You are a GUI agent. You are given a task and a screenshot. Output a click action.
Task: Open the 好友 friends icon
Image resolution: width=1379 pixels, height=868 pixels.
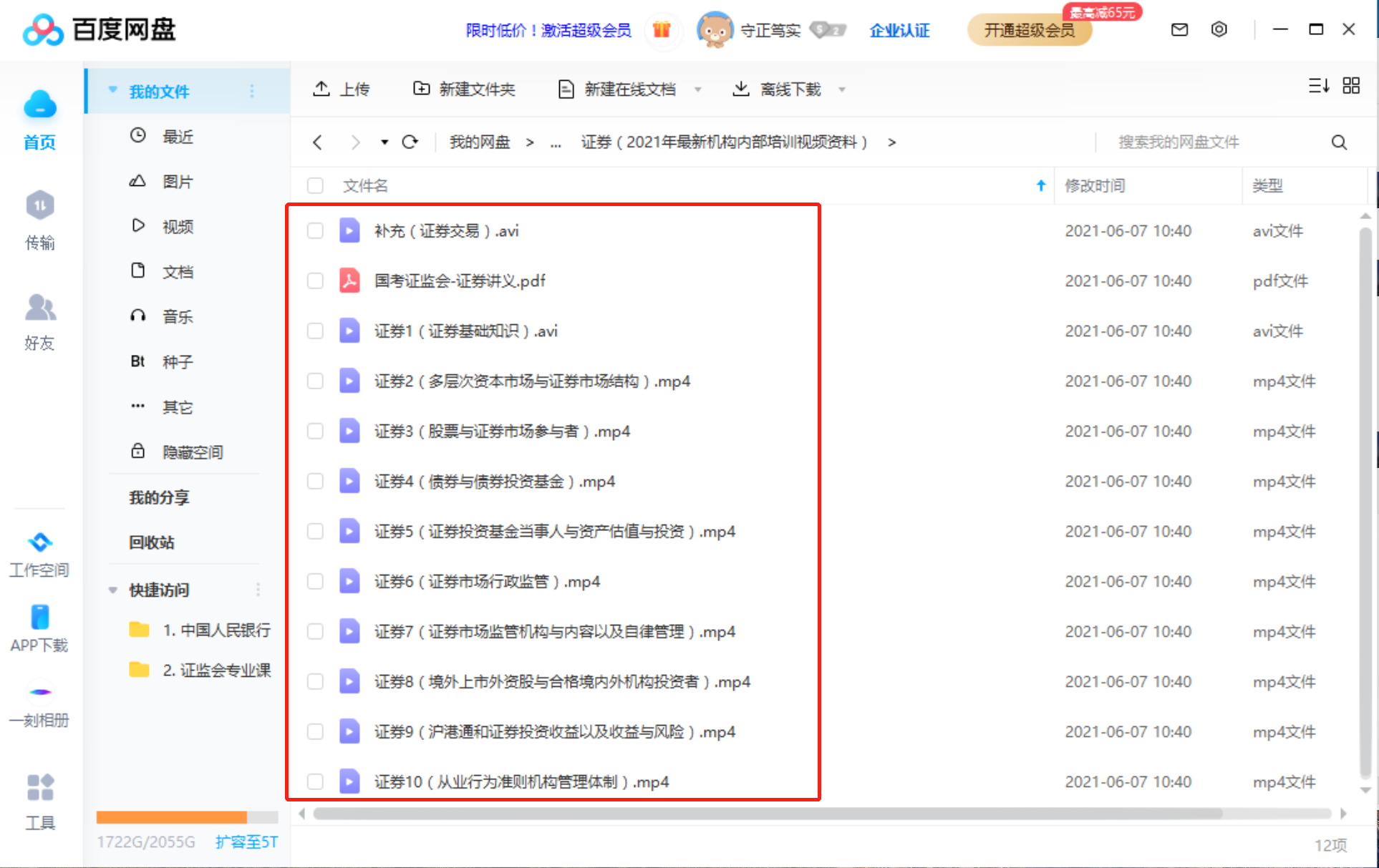pyautogui.click(x=40, y=307)
